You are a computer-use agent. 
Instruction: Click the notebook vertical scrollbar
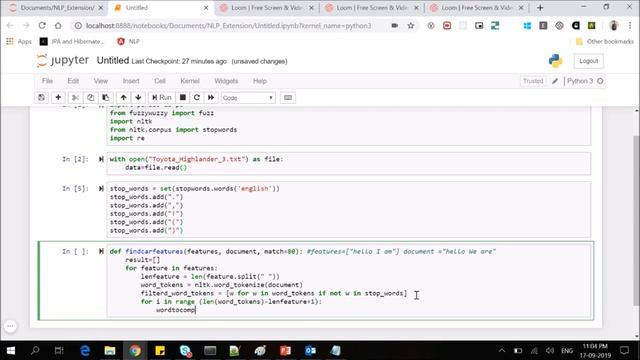636,220
